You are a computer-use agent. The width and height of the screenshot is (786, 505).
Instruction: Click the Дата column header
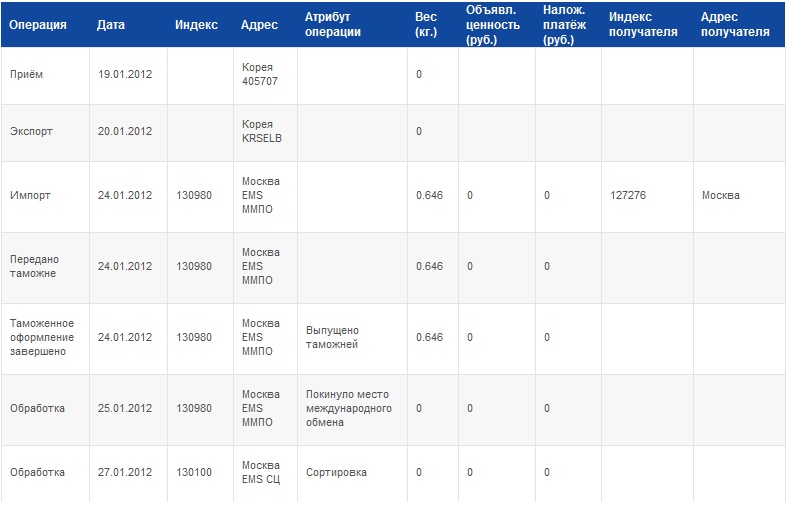click(x=111, y=25)
